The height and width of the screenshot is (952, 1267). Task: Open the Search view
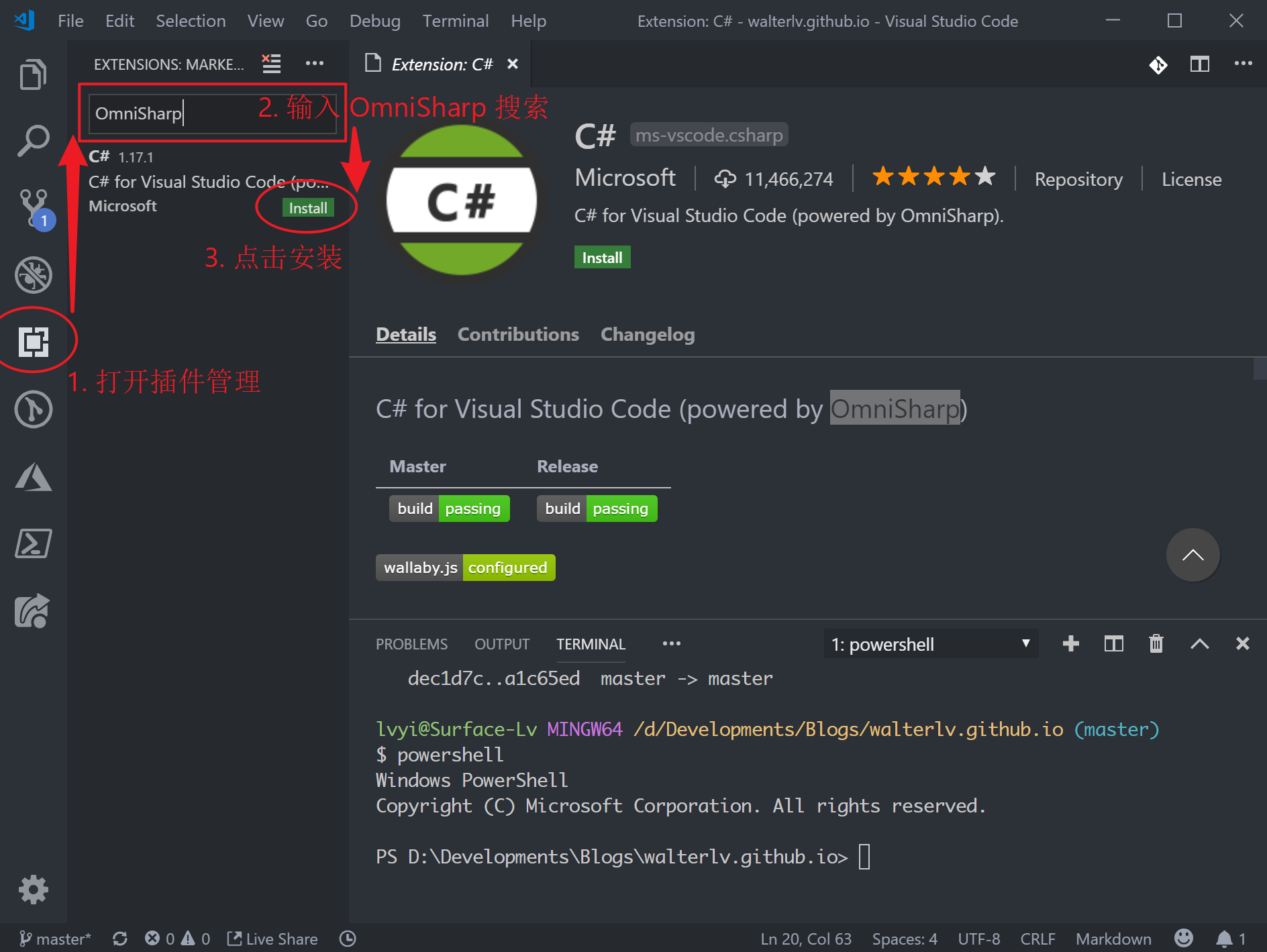[33, 139]
